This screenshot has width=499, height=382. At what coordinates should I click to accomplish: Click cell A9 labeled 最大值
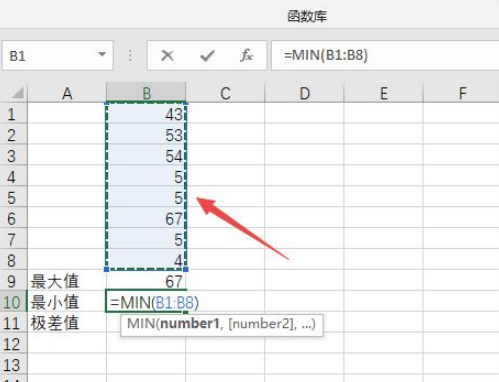pos(67,281)
